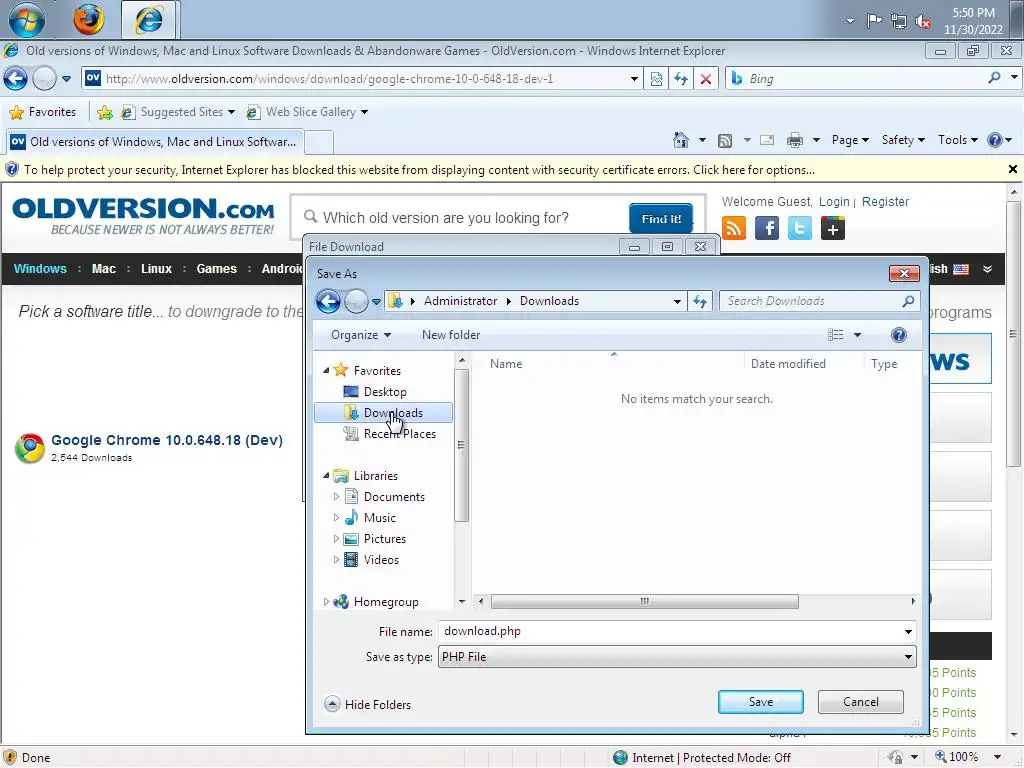Image resolution: width=1024 pixels, height=768 pixels.
Task: Add to Favorites bar star icon
Action: click(x=104, y=112)
